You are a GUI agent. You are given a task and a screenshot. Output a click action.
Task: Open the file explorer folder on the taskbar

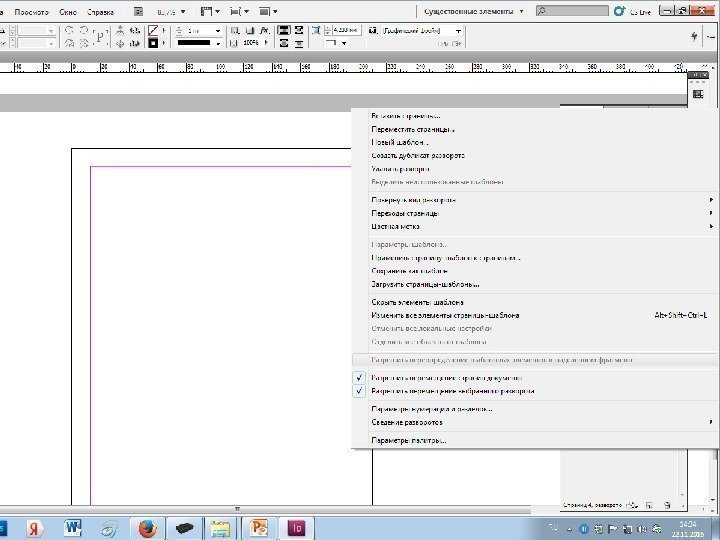coord(220,529)
